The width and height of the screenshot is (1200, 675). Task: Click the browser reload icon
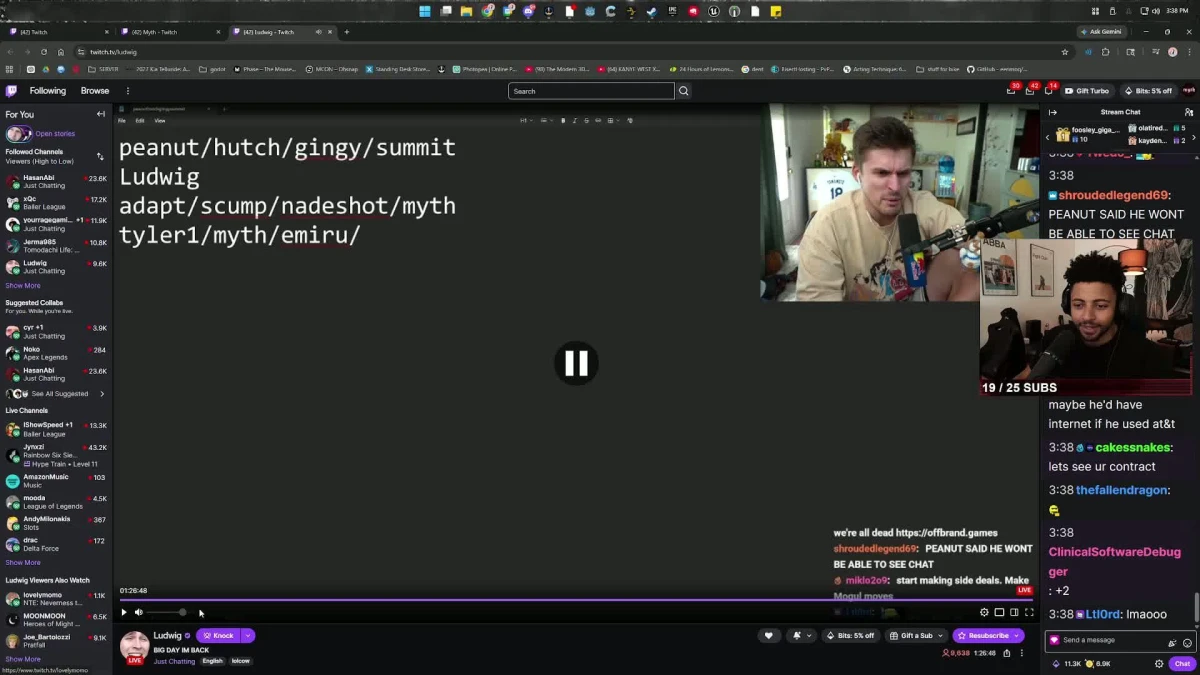tap(46, 52)
